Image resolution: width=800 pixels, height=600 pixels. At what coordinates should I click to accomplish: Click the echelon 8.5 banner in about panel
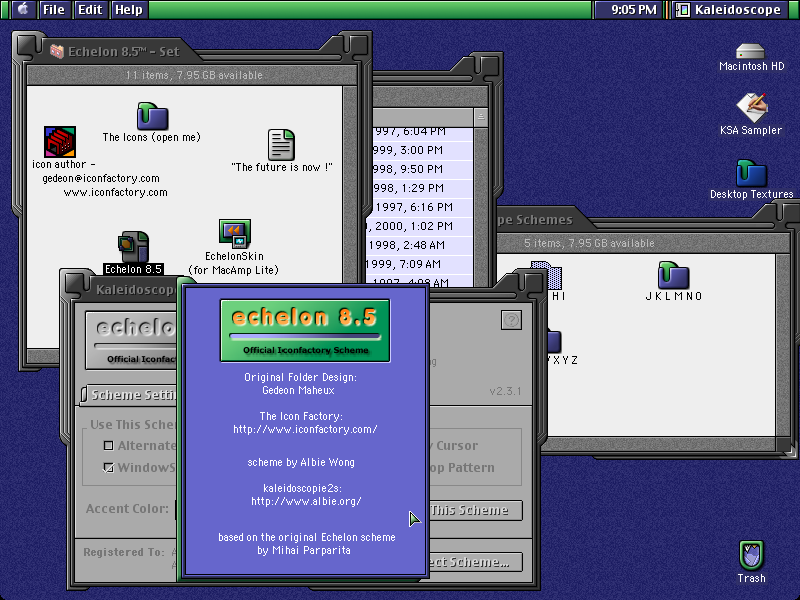click(305, 331)
